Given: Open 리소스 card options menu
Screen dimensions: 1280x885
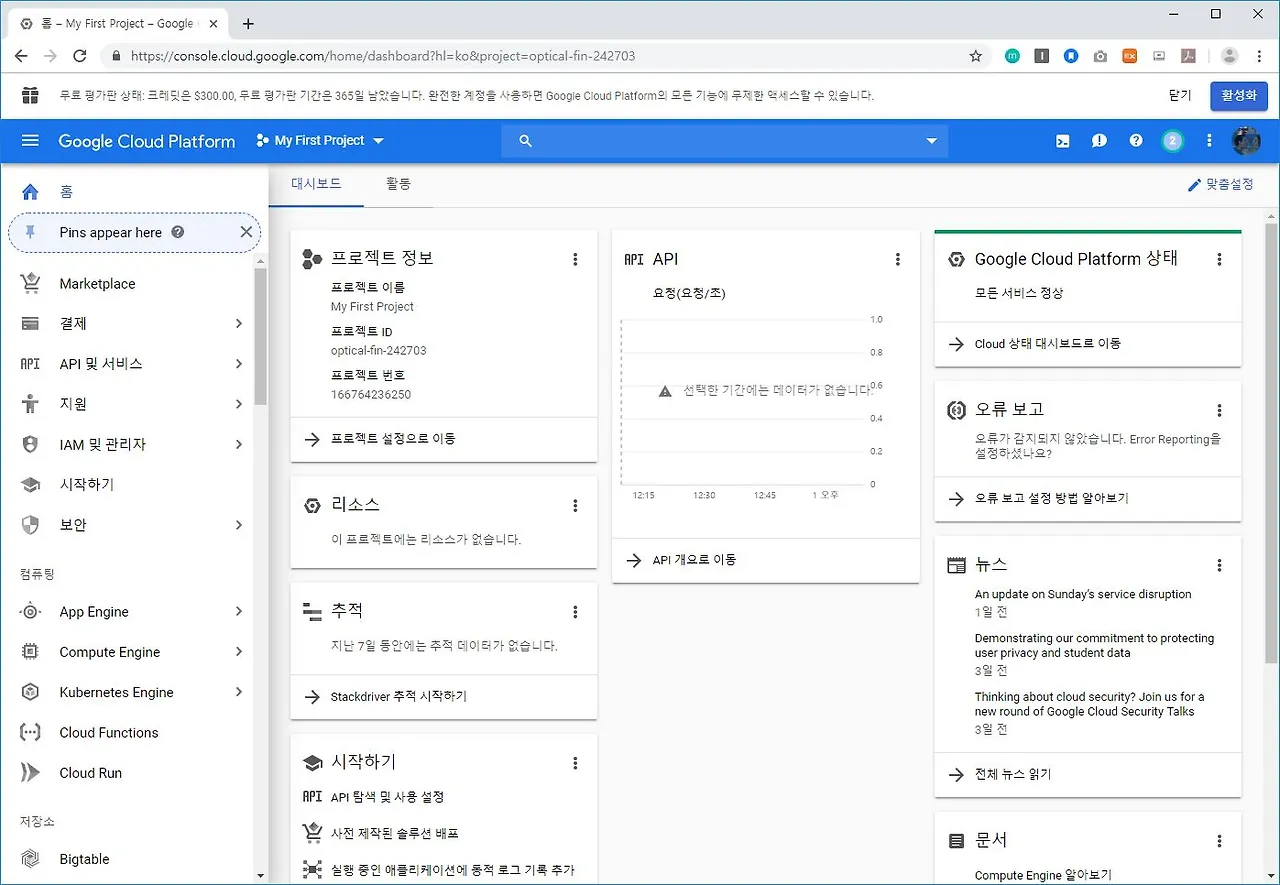Looking at the screenshot, I should click(x=575, y=506).
